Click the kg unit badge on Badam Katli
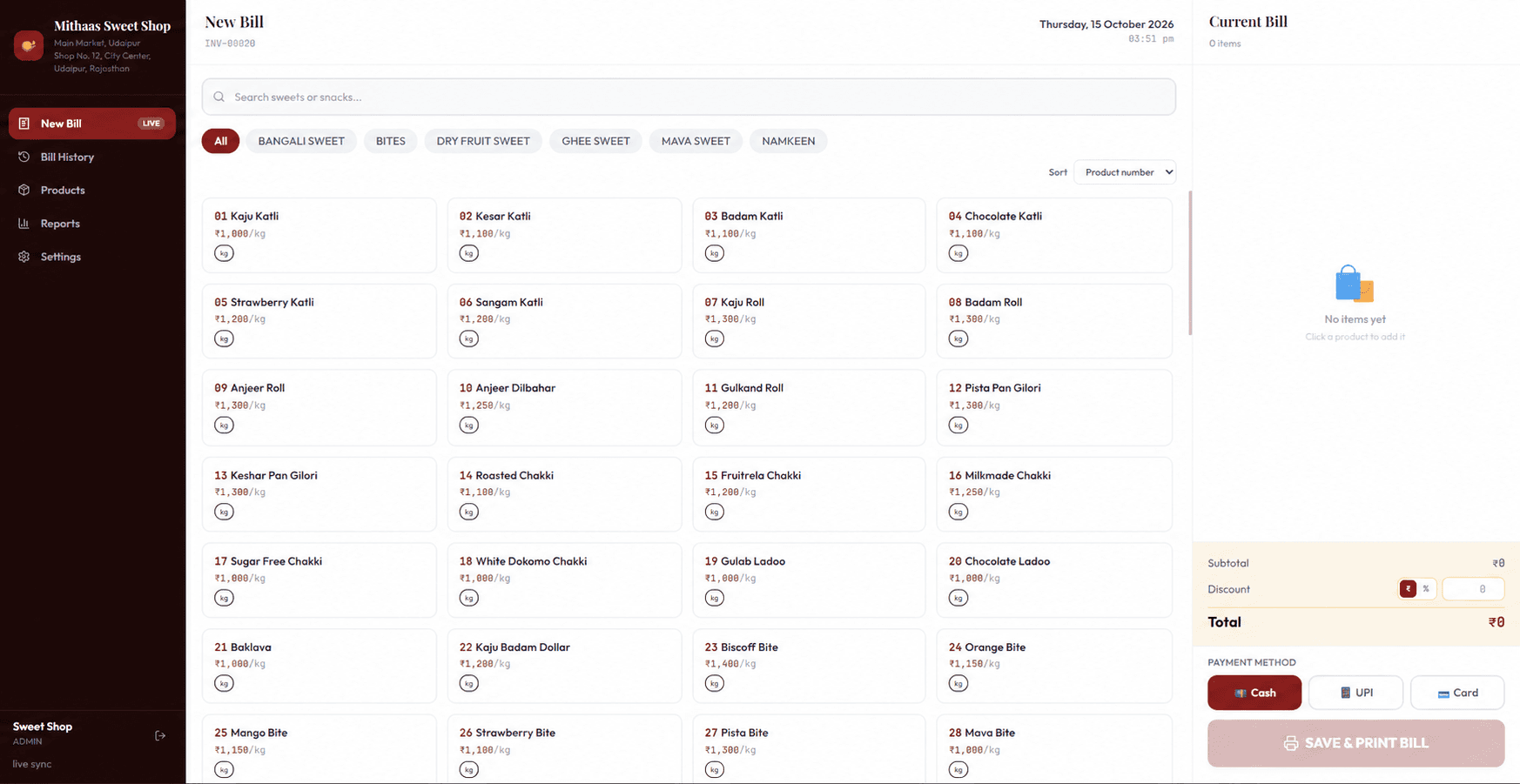Screen dimensions: 1520x784 [x=715, y=253]
